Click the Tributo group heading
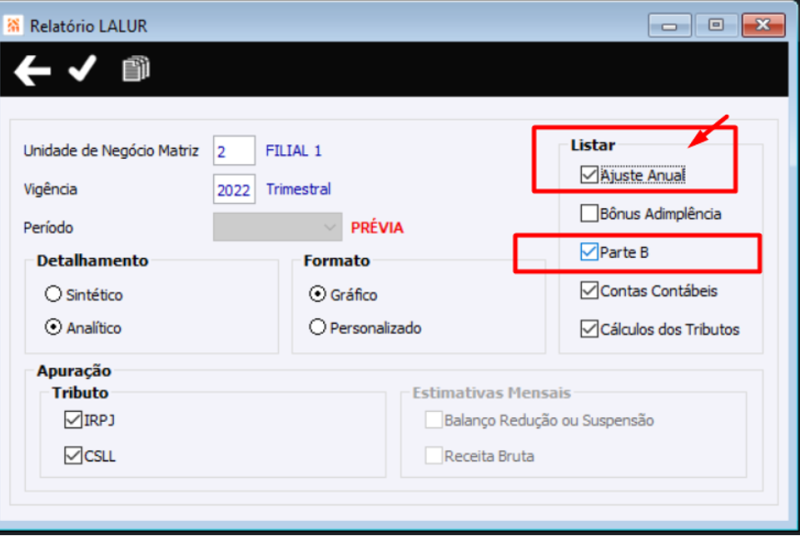This screenshot has height=536, width=800. (80, 393)
